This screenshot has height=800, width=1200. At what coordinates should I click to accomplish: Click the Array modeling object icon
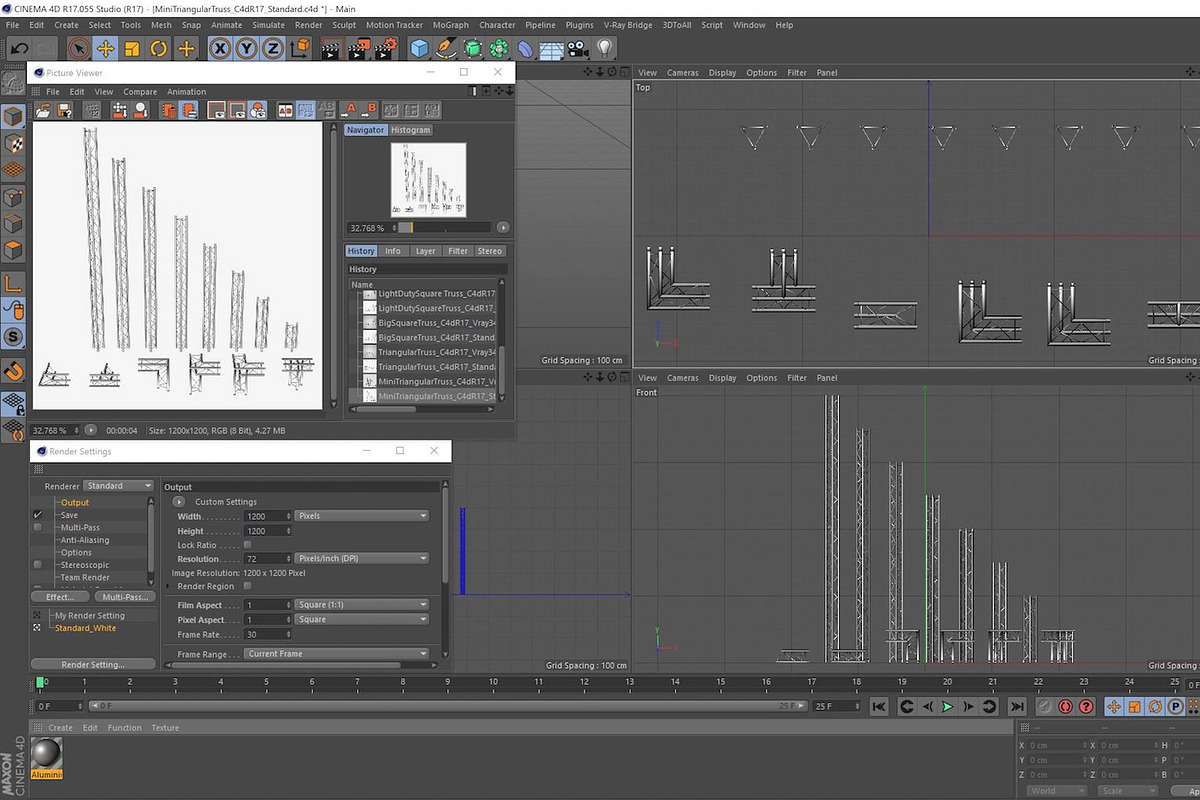pos(499,48)
